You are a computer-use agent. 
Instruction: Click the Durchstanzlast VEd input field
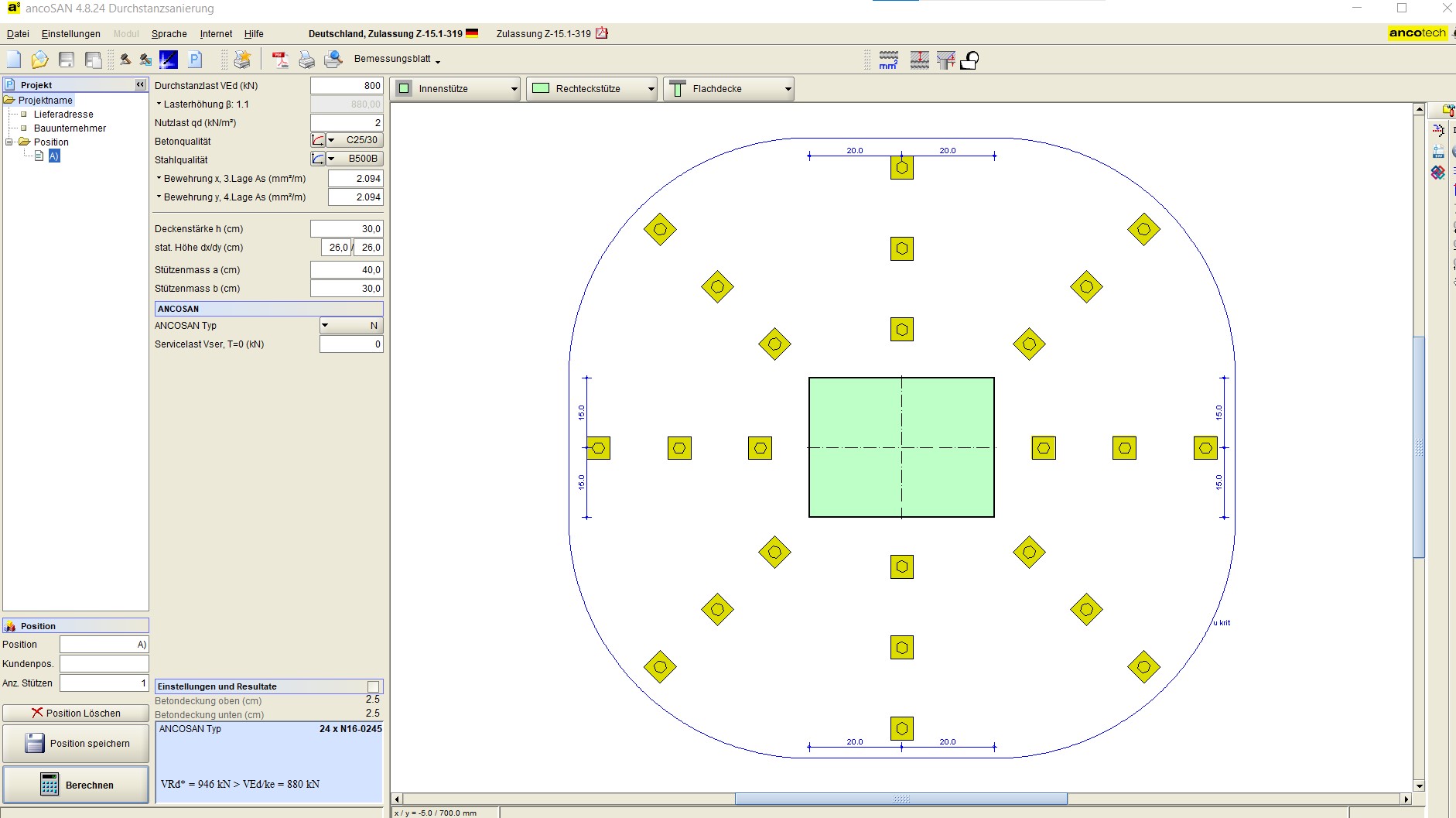pyautogui.click(x=347, y=86)
